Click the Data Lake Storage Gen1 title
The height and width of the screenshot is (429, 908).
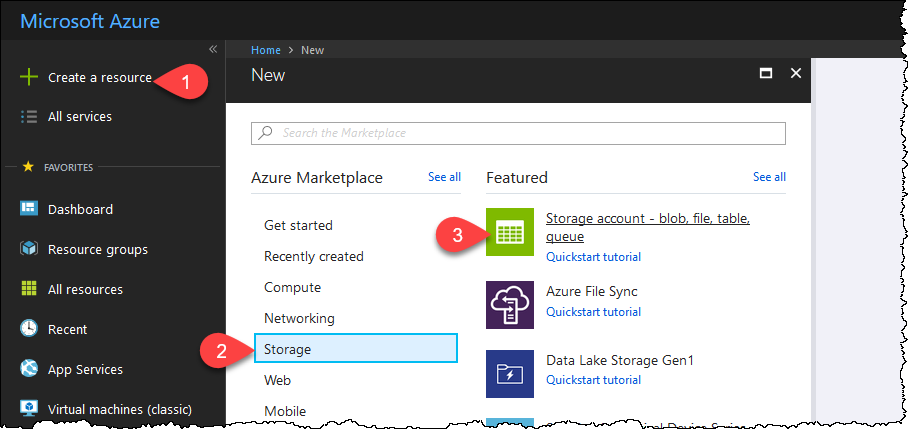tap(620, 360)
